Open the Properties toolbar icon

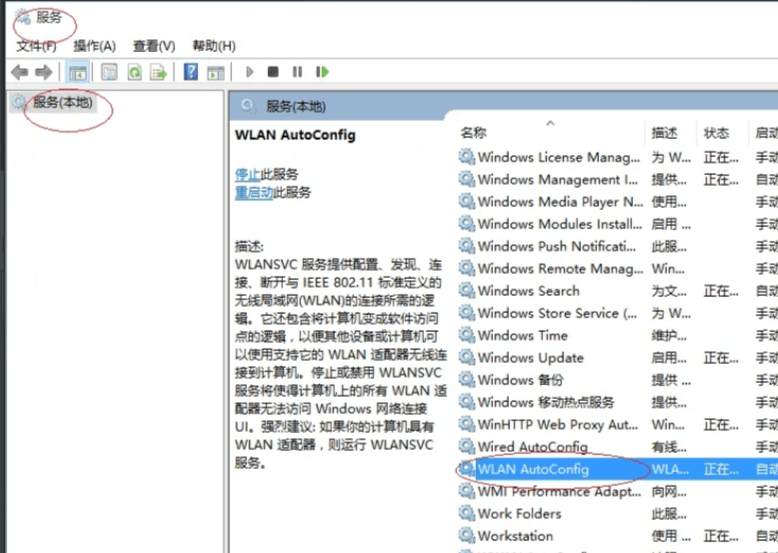pos(109,72)
